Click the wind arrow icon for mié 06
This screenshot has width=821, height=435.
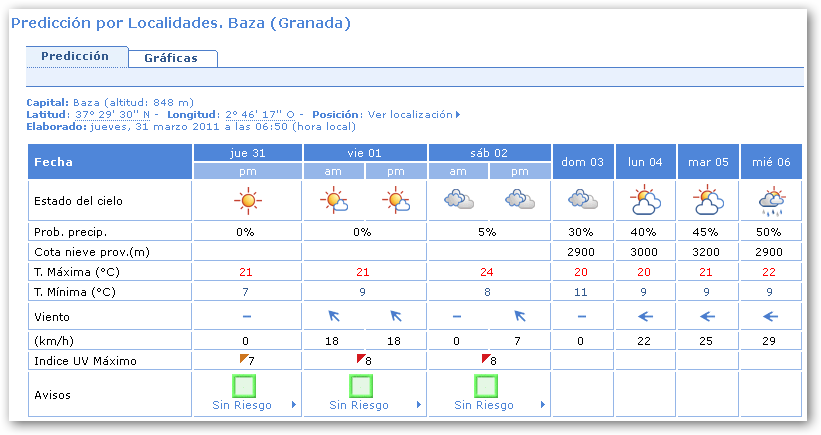tap(770, 315)
